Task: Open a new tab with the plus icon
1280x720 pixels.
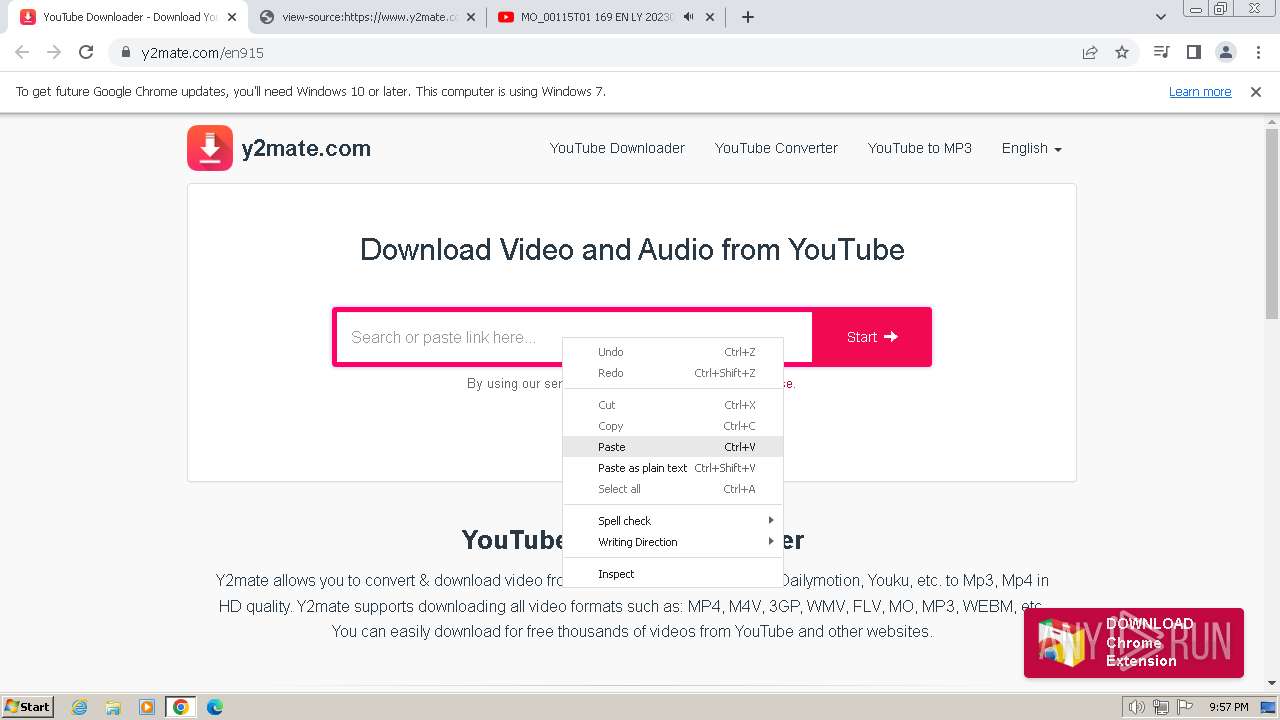Action: (747, 17)
